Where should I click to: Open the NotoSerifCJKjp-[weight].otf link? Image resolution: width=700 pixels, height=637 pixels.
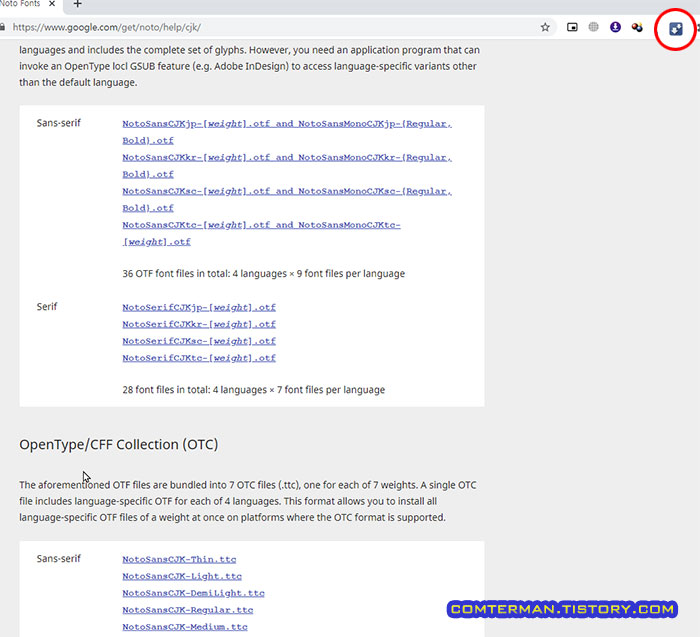[199, 308]
